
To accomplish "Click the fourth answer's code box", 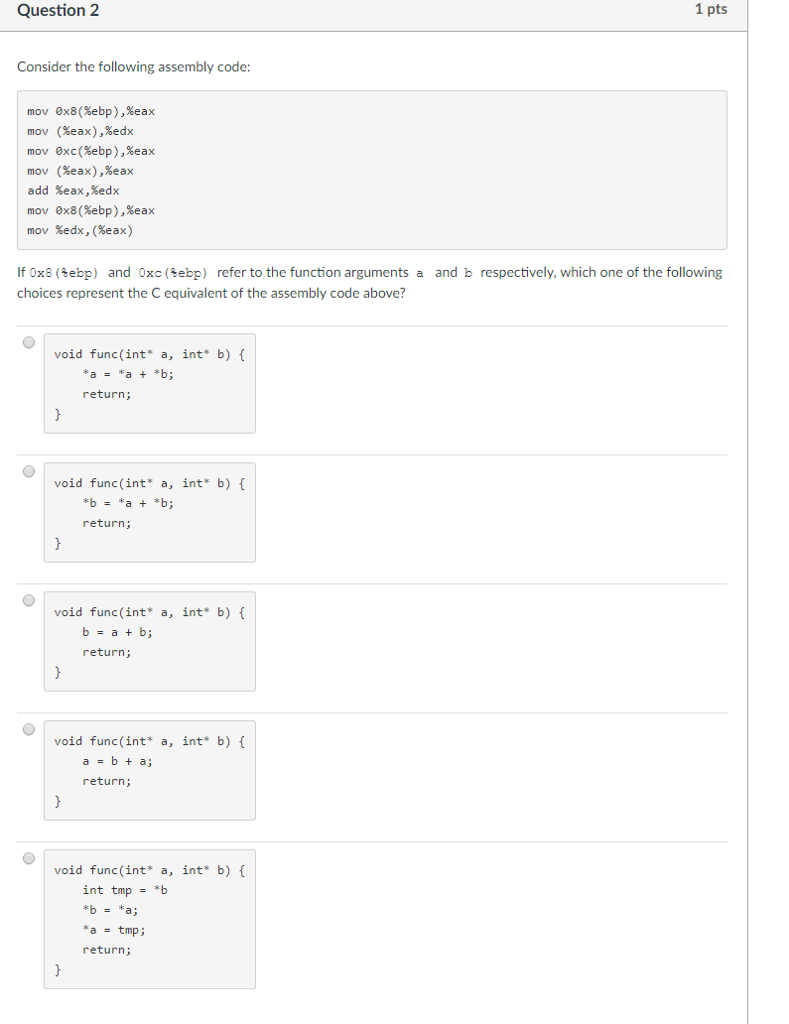I will 150,770.
